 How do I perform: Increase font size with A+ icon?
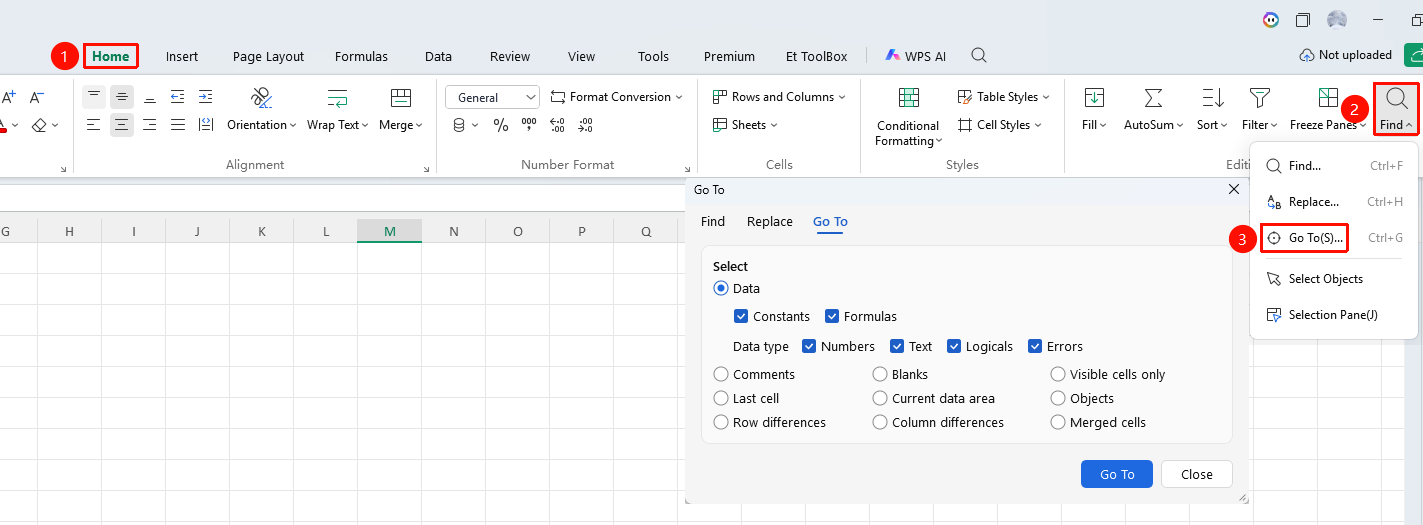[8, 97]
